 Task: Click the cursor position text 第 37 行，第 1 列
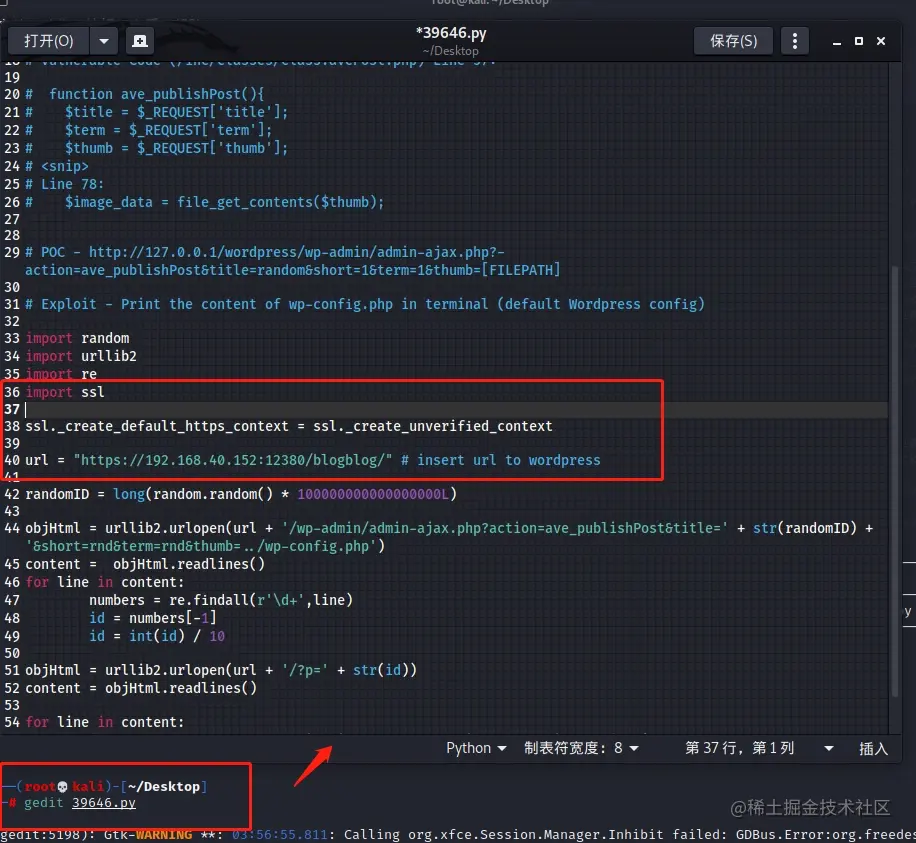point(739,748)
